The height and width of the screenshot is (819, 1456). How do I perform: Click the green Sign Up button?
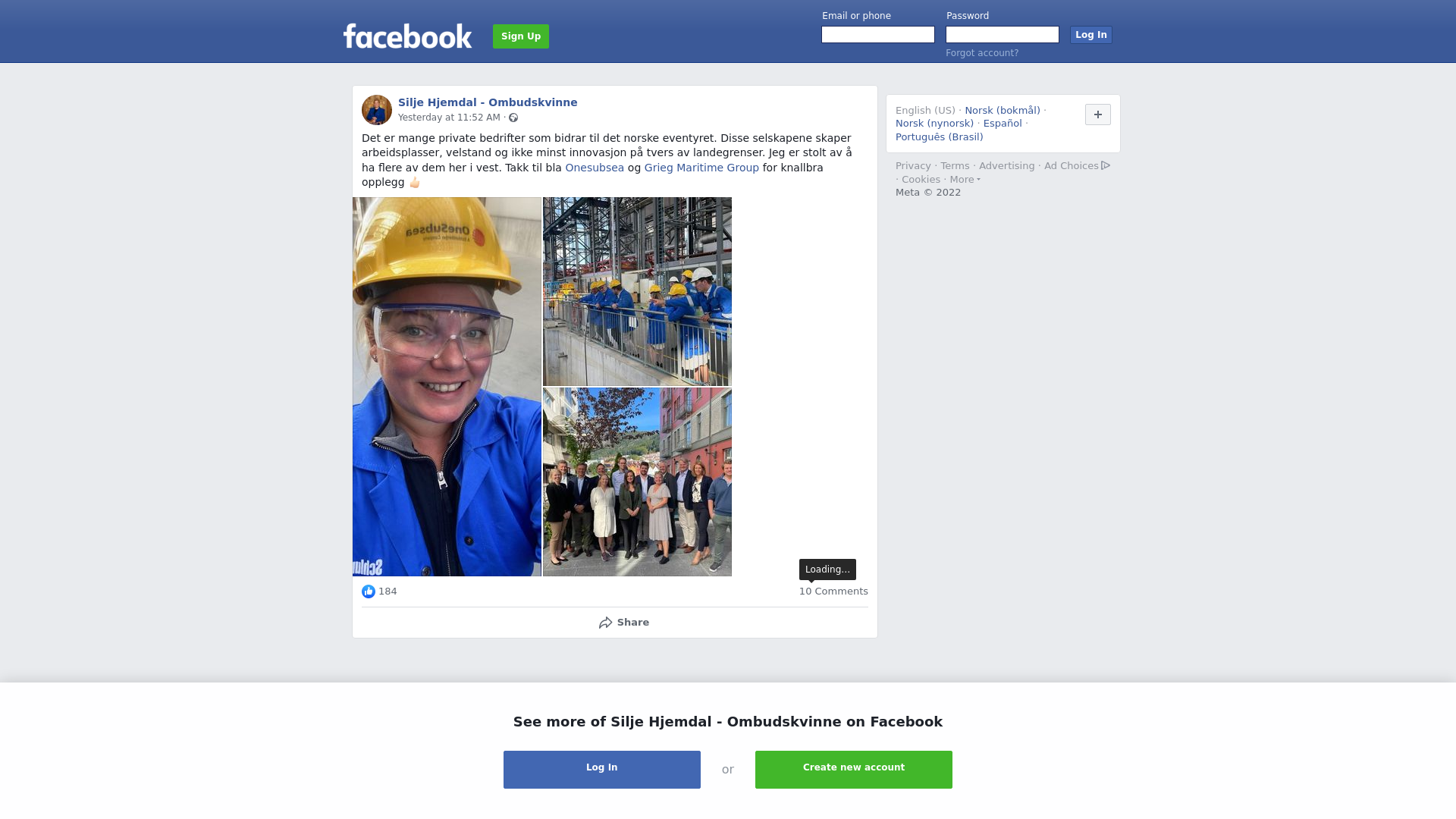tap(521, 36)
